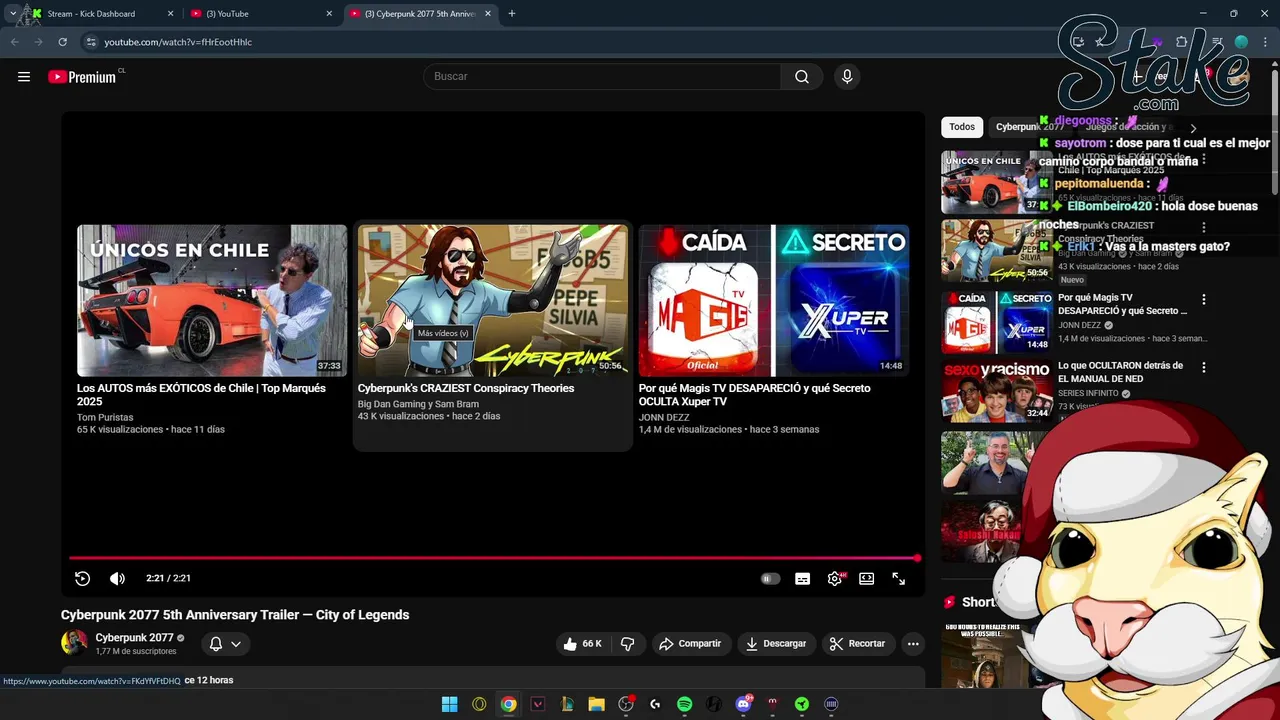Toggle the autoplay switch in the player
Image resolution: width=1280 pixels, height=720 pixels.
coord(770,578)
